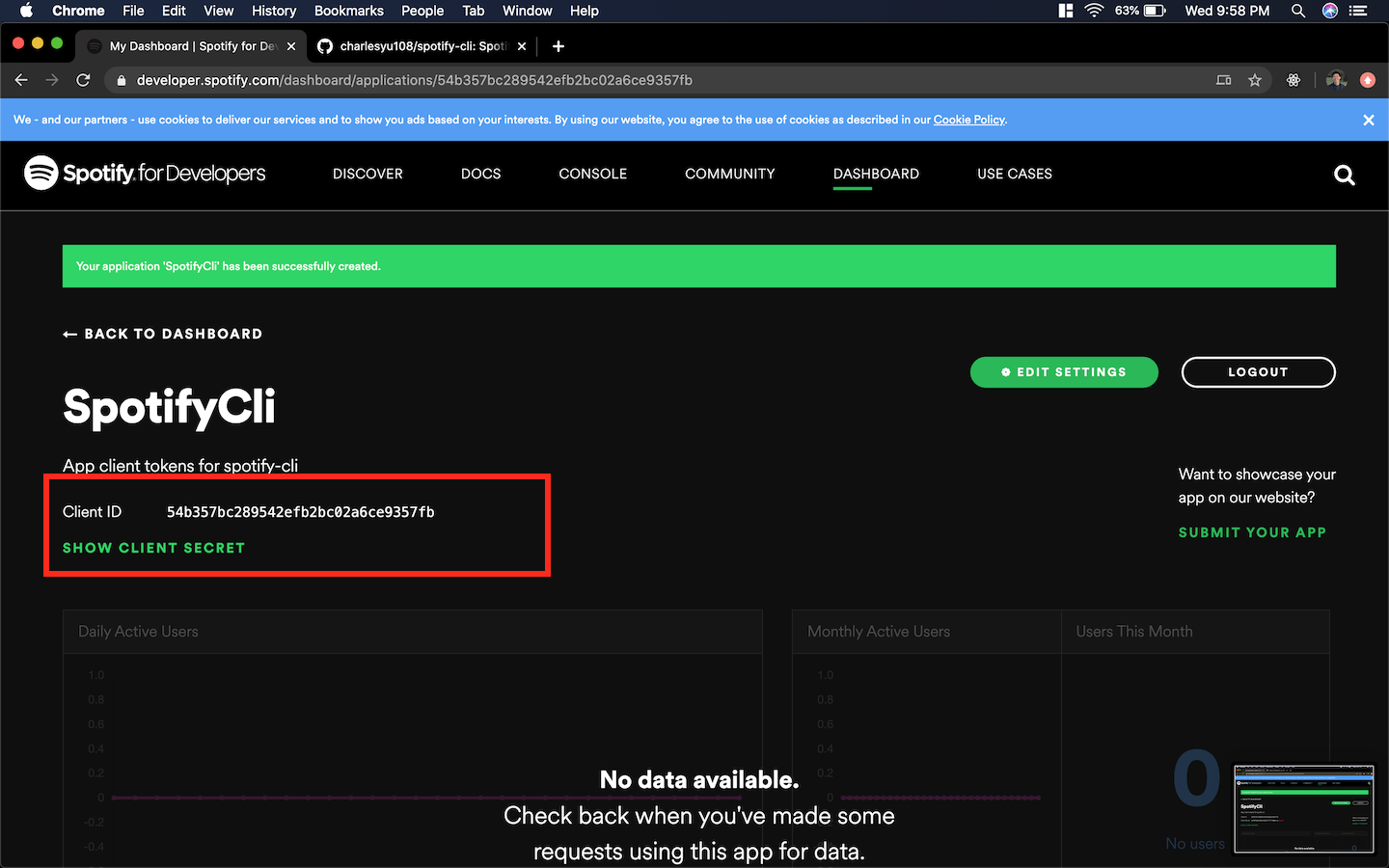Click the site lock icon

(122, 80)
